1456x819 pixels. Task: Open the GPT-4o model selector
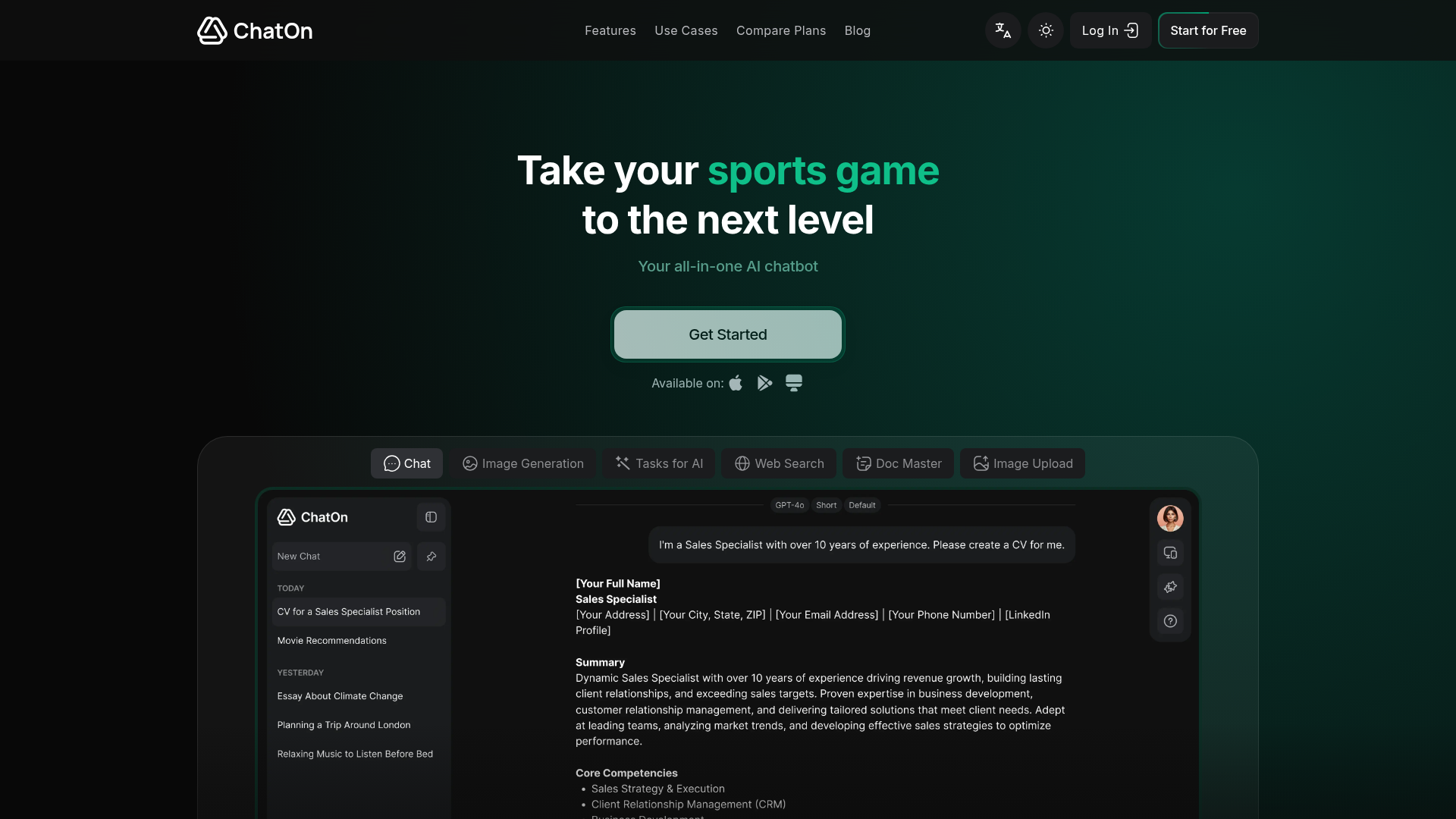point(789,505)
